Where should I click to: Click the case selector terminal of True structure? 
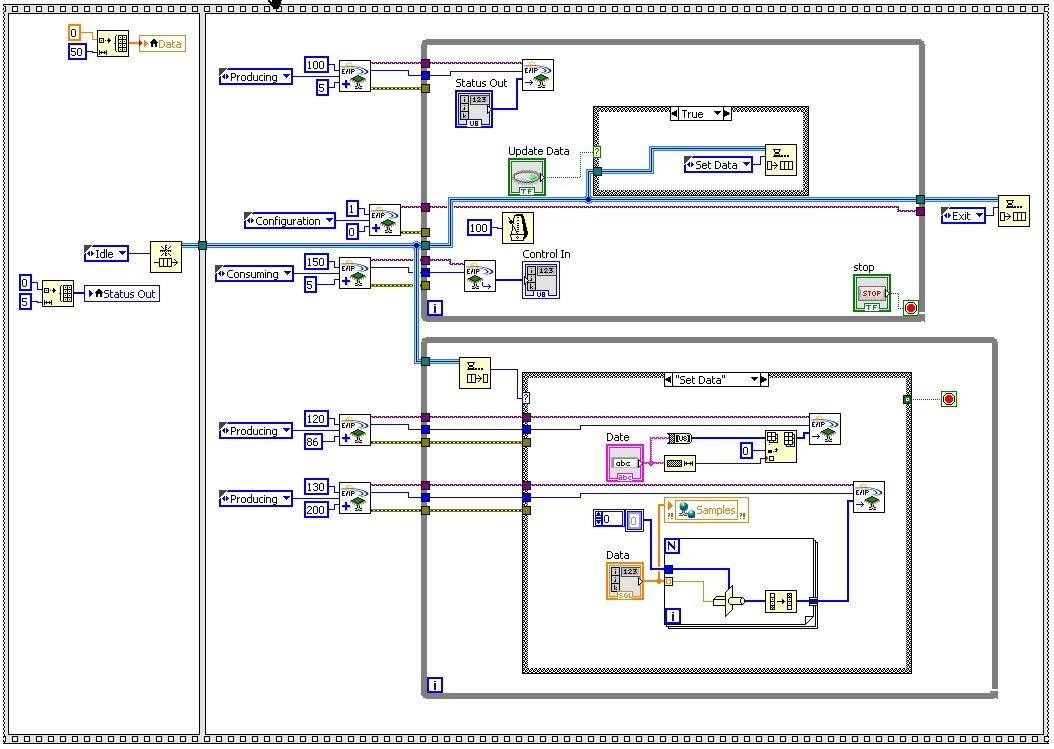[x=596, y=152]
